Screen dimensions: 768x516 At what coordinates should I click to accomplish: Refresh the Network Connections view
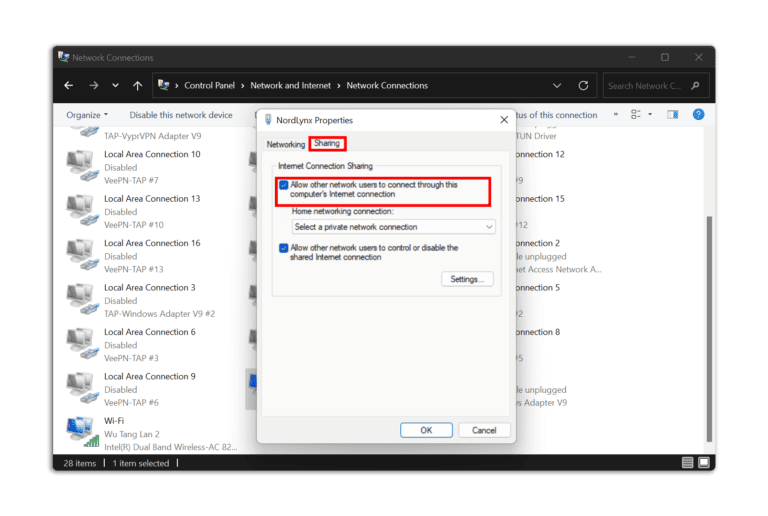click(x=583, y=86)
